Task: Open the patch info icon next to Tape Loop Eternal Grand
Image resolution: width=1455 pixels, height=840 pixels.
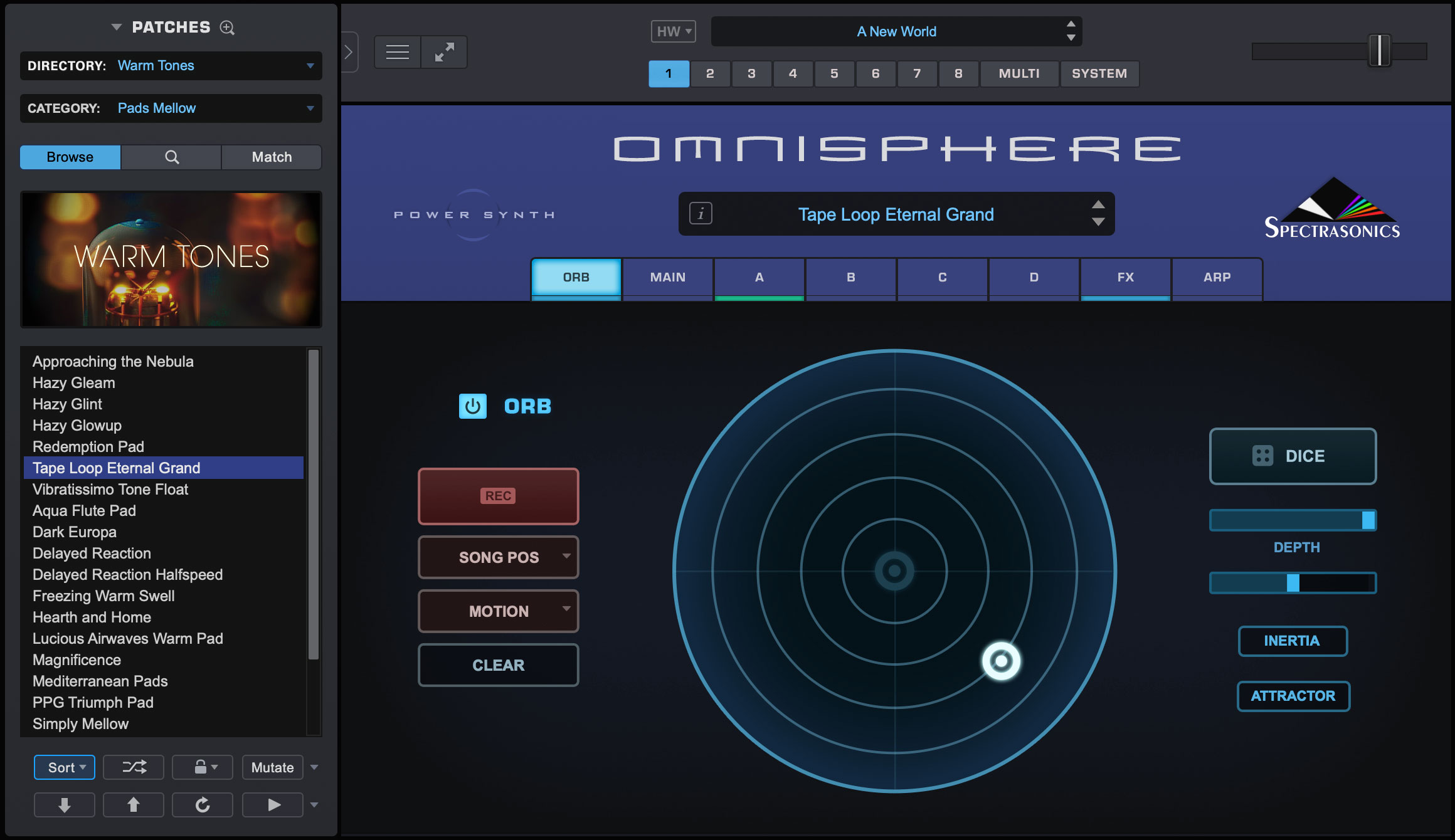Action: point(701,214)
